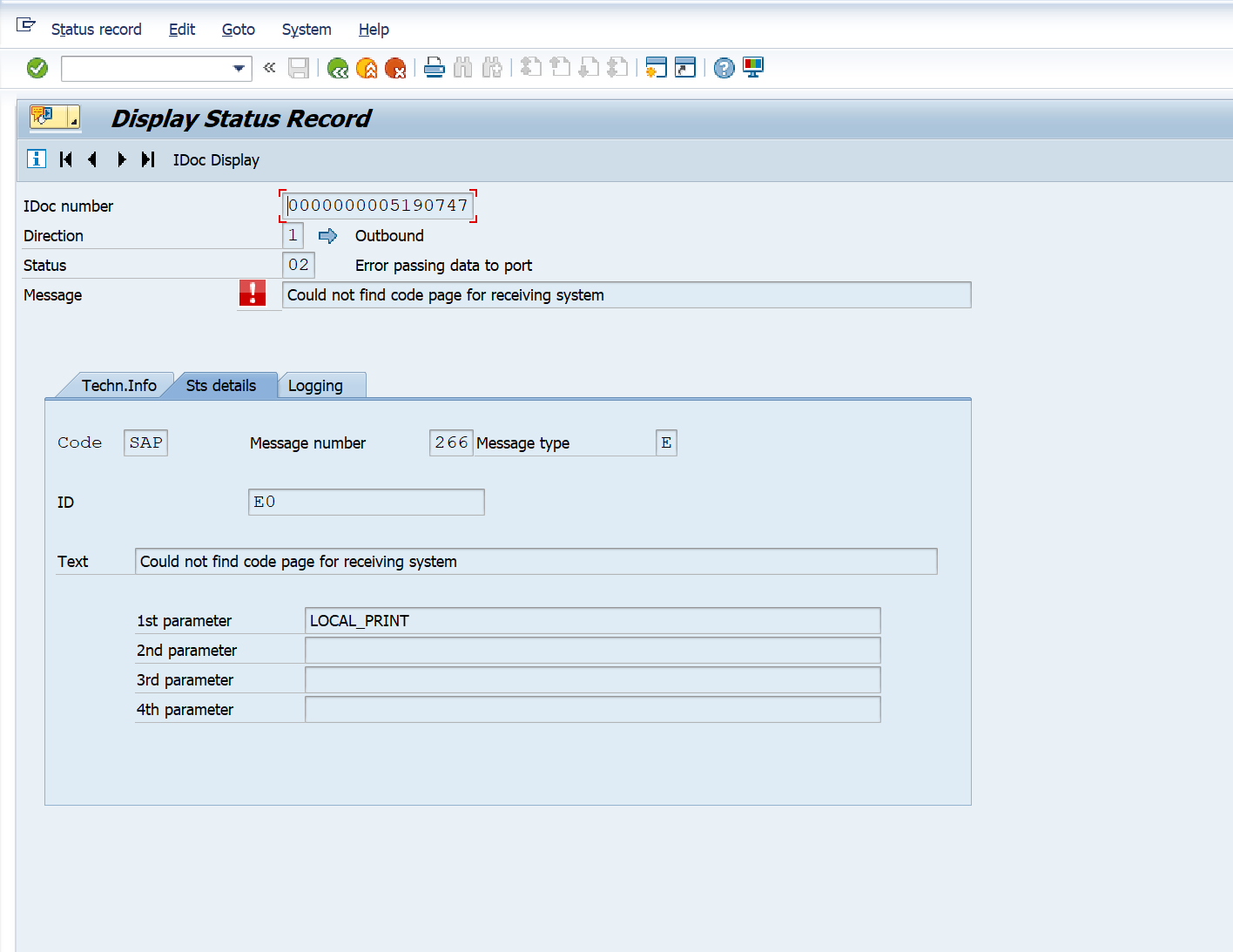Open the Goto menu
Viewport: 1233px width, 952px height.
(x=238, y=30)
